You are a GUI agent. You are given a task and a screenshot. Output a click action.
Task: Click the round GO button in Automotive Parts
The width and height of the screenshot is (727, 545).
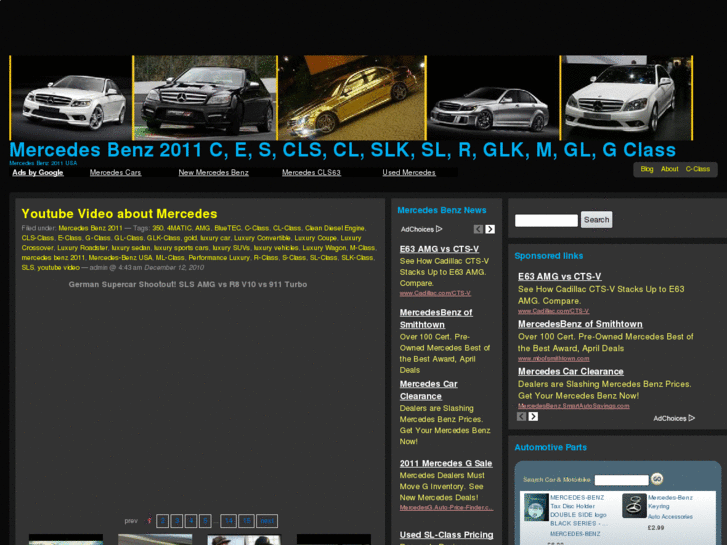(x=657, y=479)
